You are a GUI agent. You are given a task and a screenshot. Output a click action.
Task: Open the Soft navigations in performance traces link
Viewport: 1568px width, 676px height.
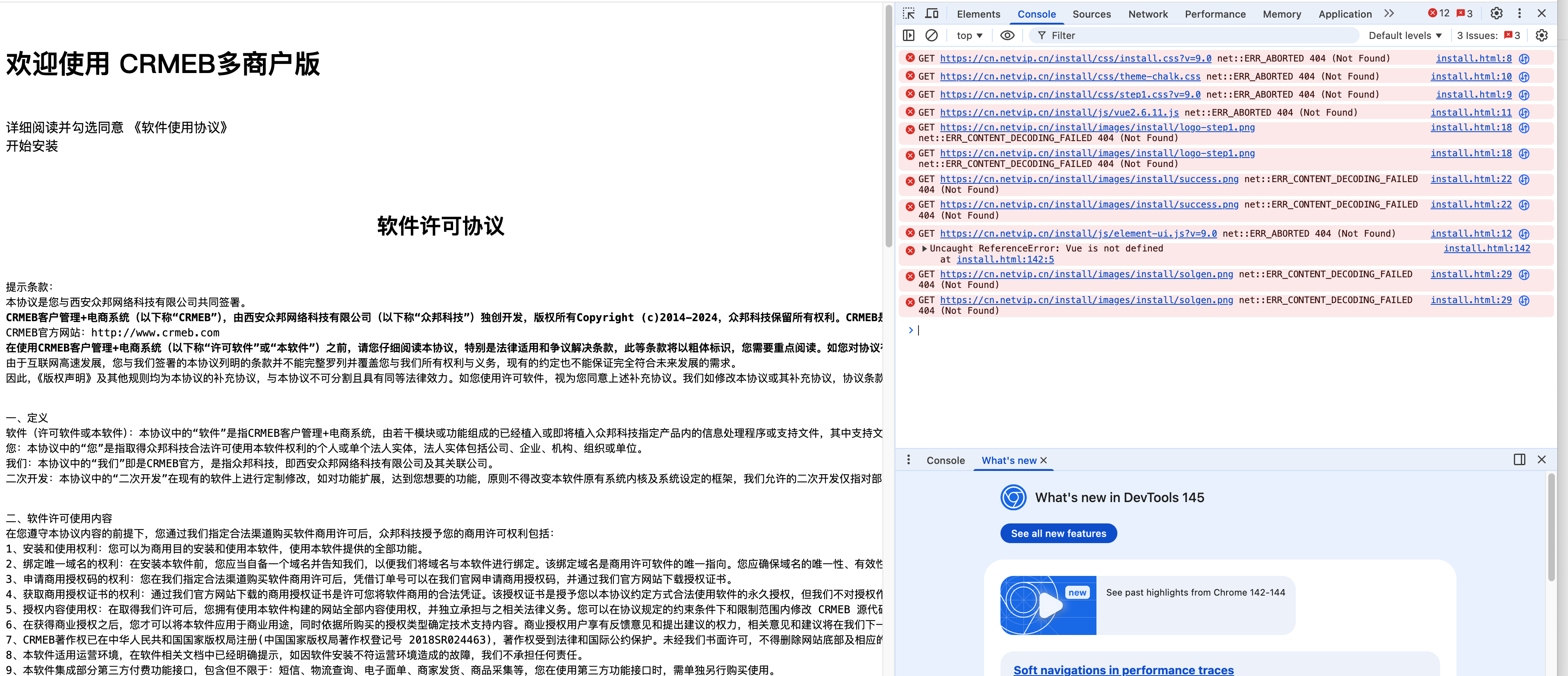pyautogui.click(x=1123, y=669)
